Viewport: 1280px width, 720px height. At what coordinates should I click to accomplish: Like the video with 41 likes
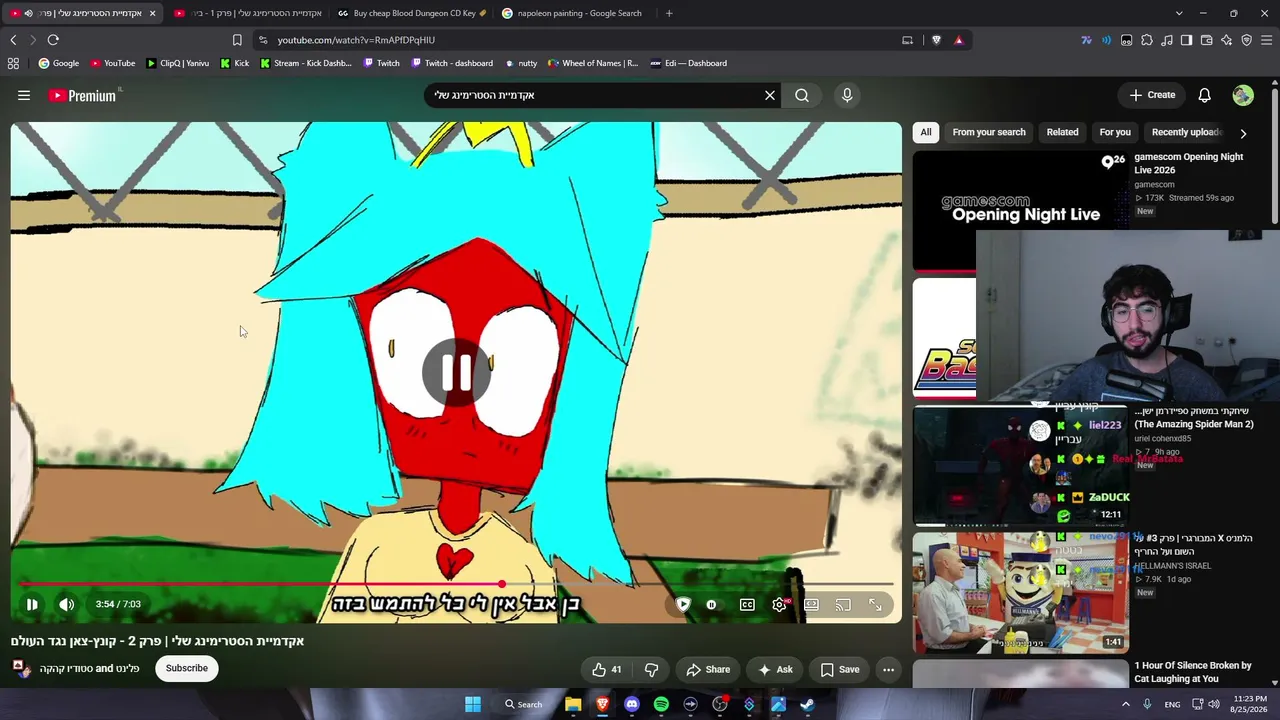pos(607,669)
